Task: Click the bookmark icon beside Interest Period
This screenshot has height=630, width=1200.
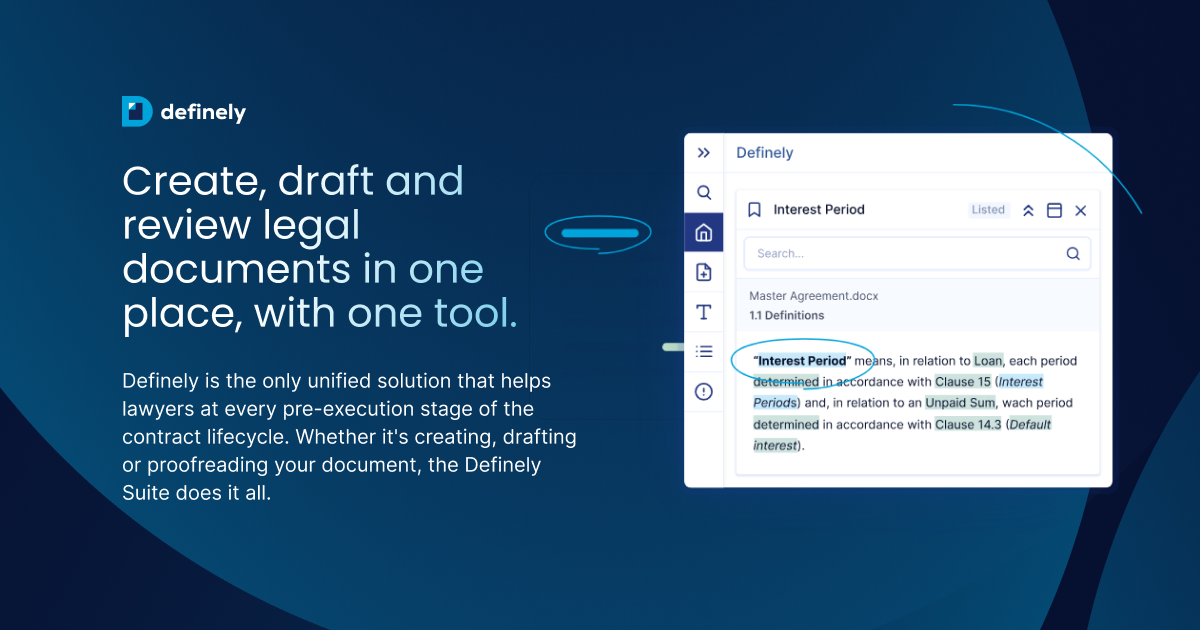Action: pos(755,209)
